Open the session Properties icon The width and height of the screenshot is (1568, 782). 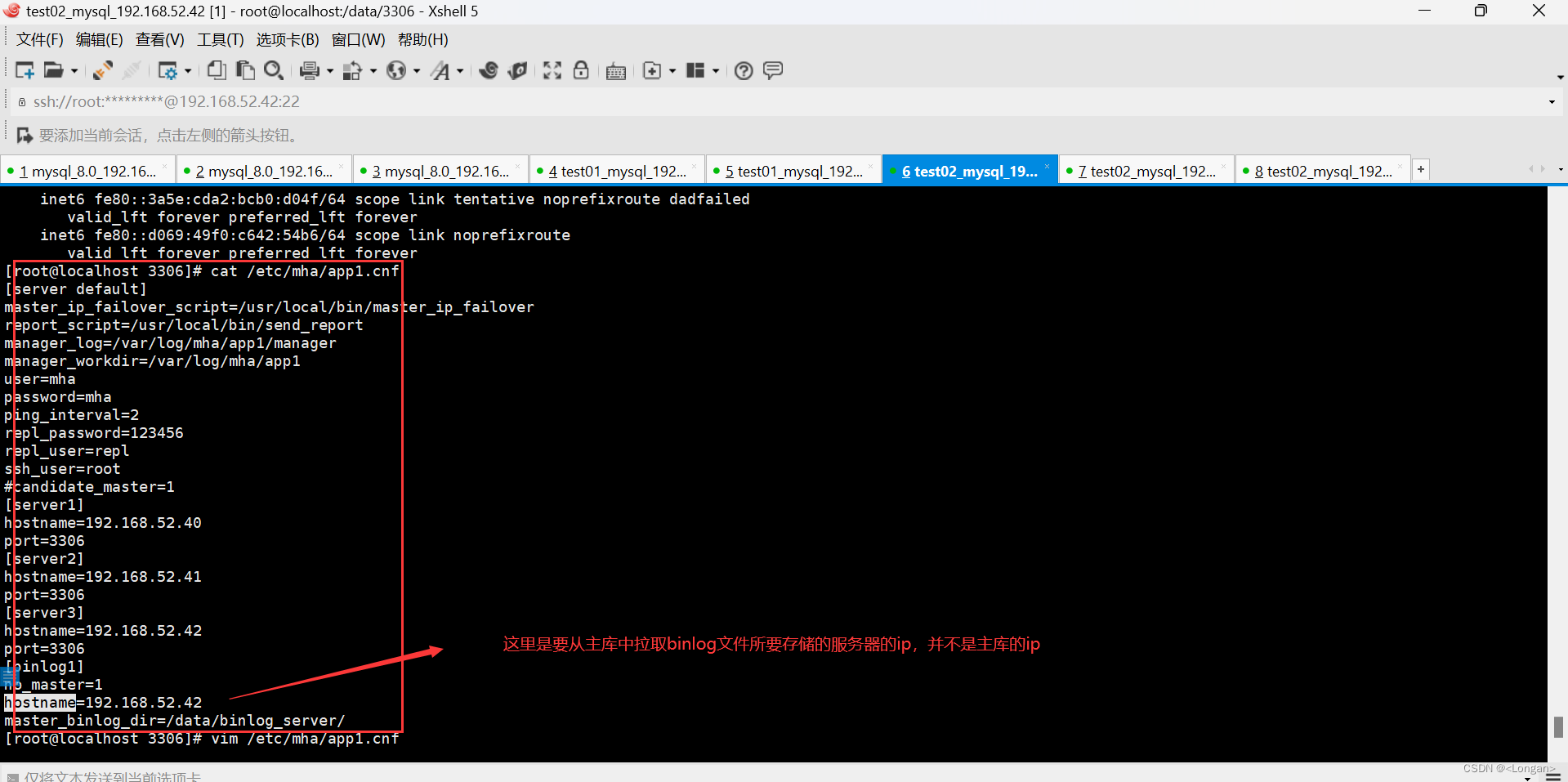click(x=170, y=70)
